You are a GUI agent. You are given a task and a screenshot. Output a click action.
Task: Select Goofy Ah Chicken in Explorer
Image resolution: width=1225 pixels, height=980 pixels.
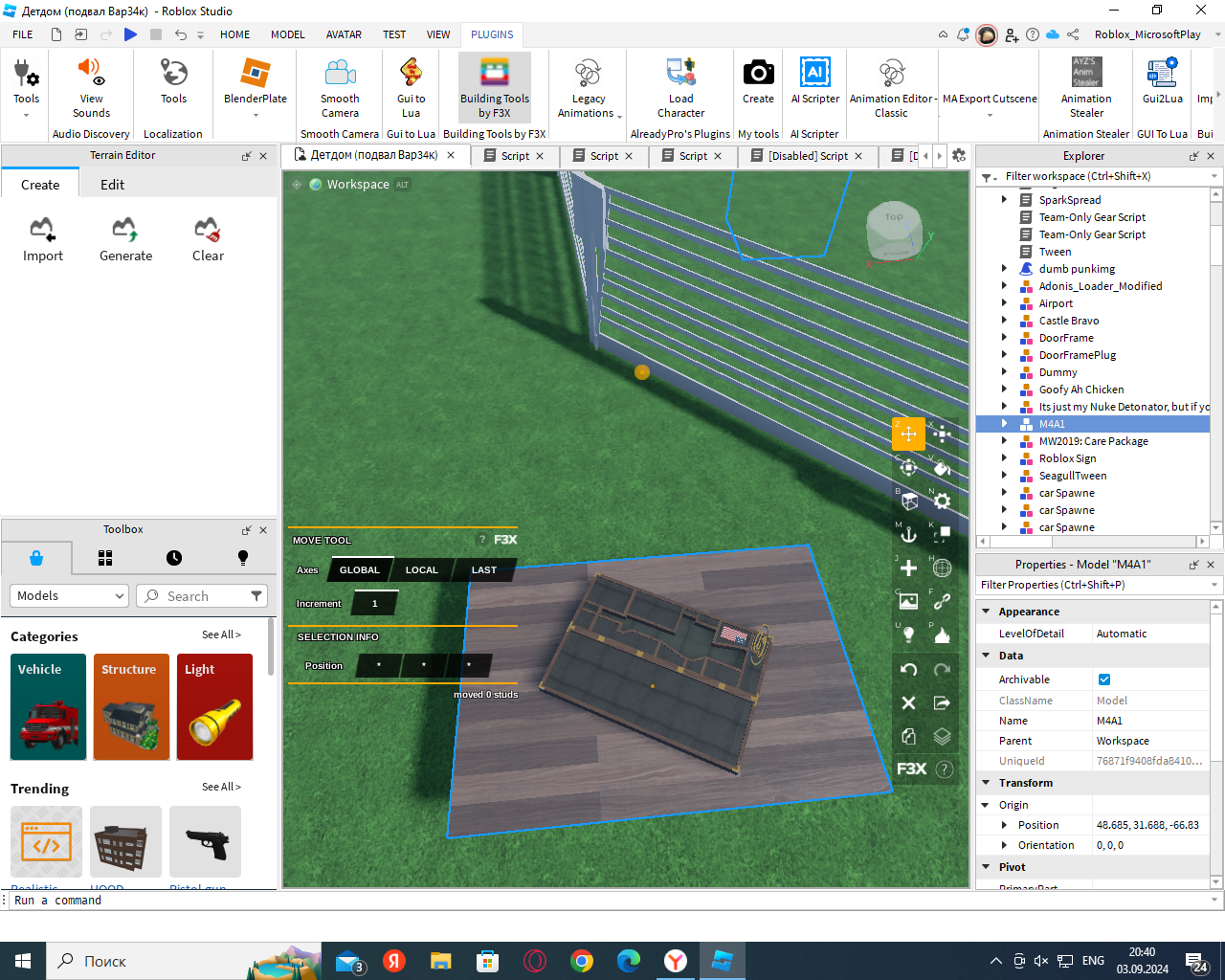(1081, 390)
